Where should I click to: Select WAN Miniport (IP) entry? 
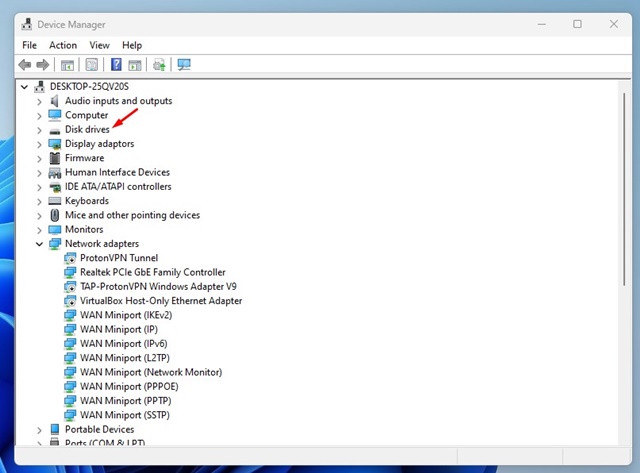[x=119, y=329]
